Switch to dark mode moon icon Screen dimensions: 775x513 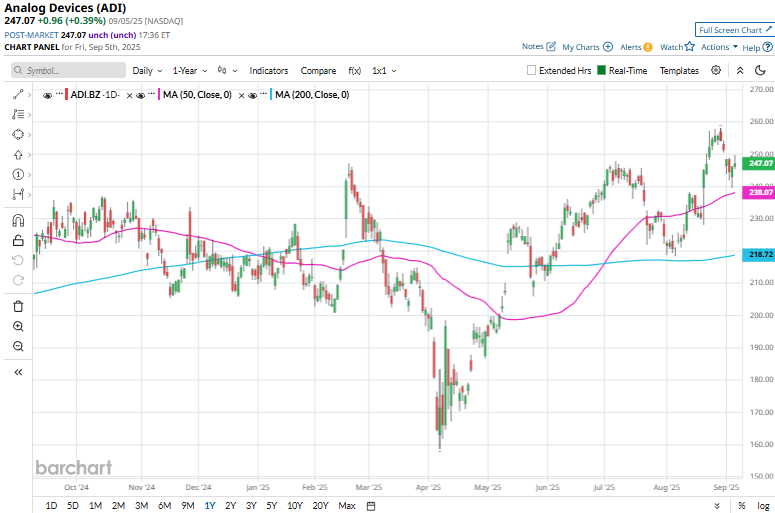coord(760,70)
